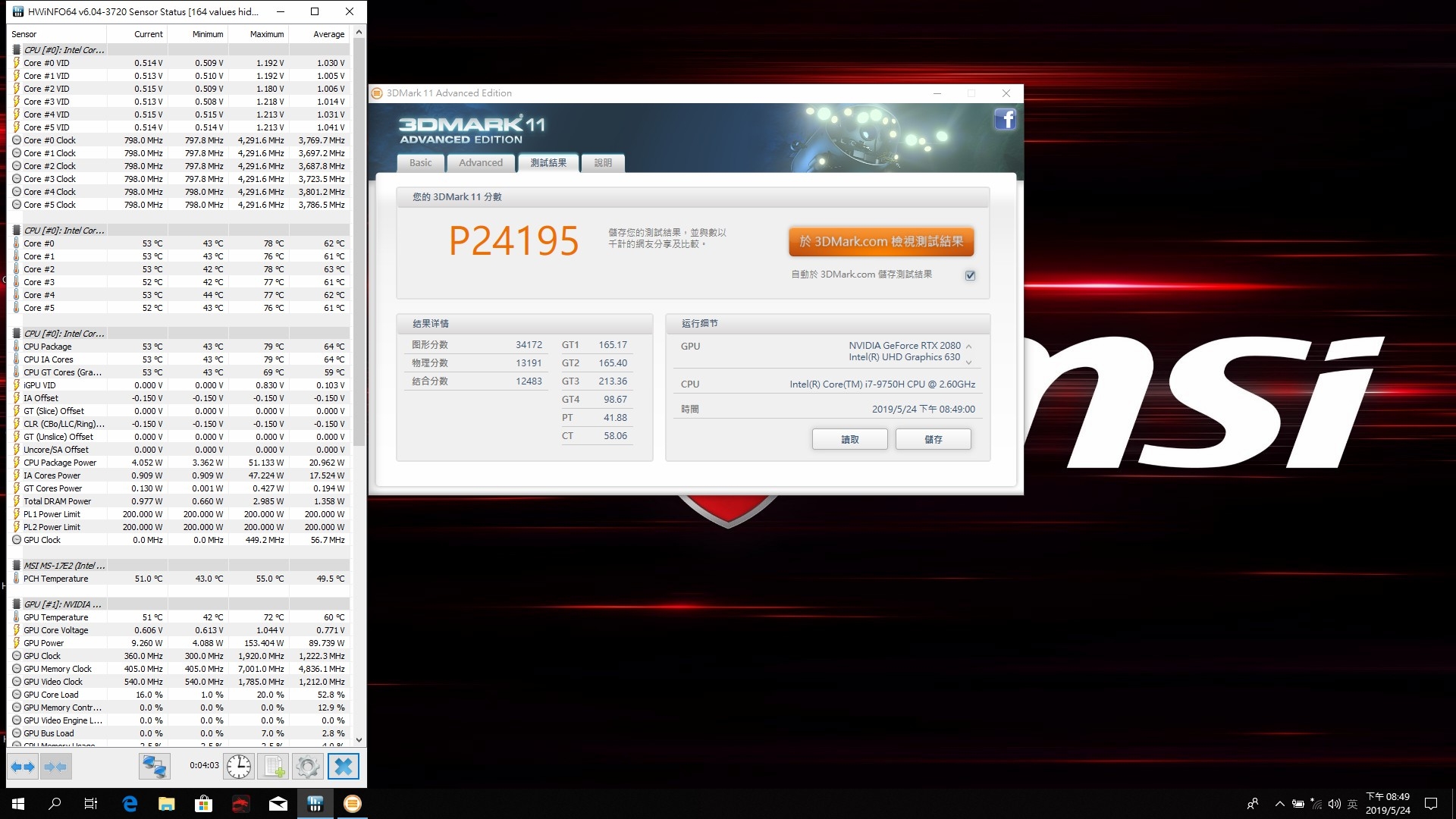Open Mail app from taskbar
This screenshot has height=819, width=1456.
pos(278,804)
